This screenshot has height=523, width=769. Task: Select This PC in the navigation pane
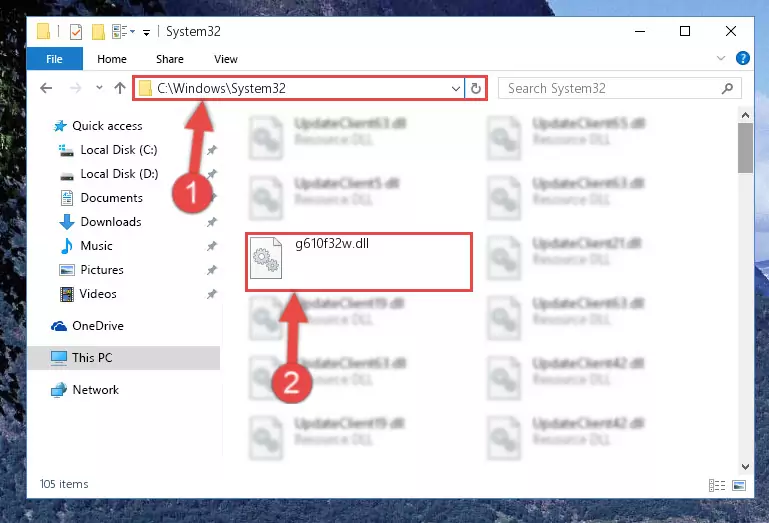pyautogui.click(x=124, y=358)
